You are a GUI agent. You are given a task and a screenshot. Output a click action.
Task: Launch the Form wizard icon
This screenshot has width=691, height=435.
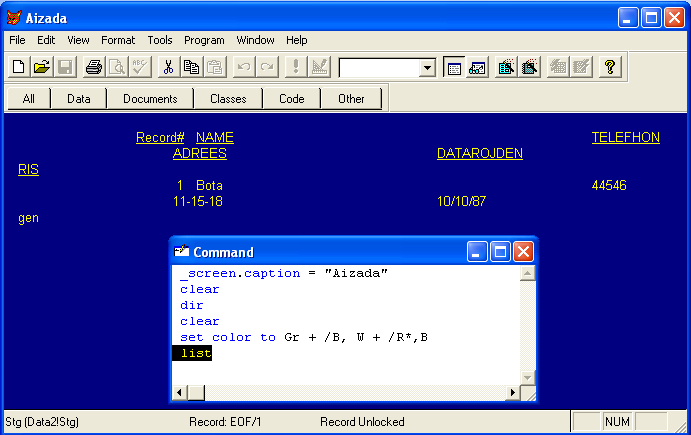[506, 67]
